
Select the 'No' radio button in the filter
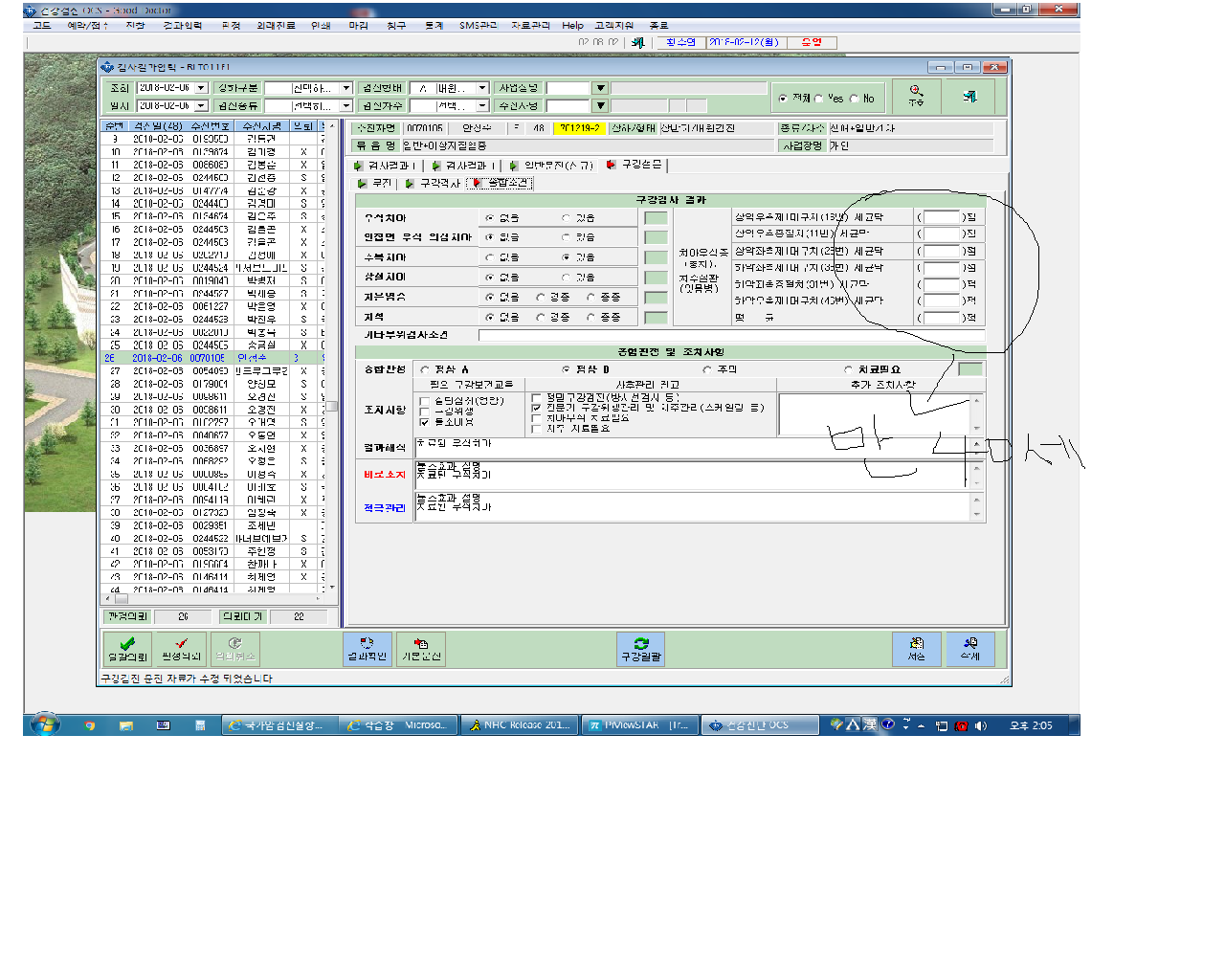(854, 99)
